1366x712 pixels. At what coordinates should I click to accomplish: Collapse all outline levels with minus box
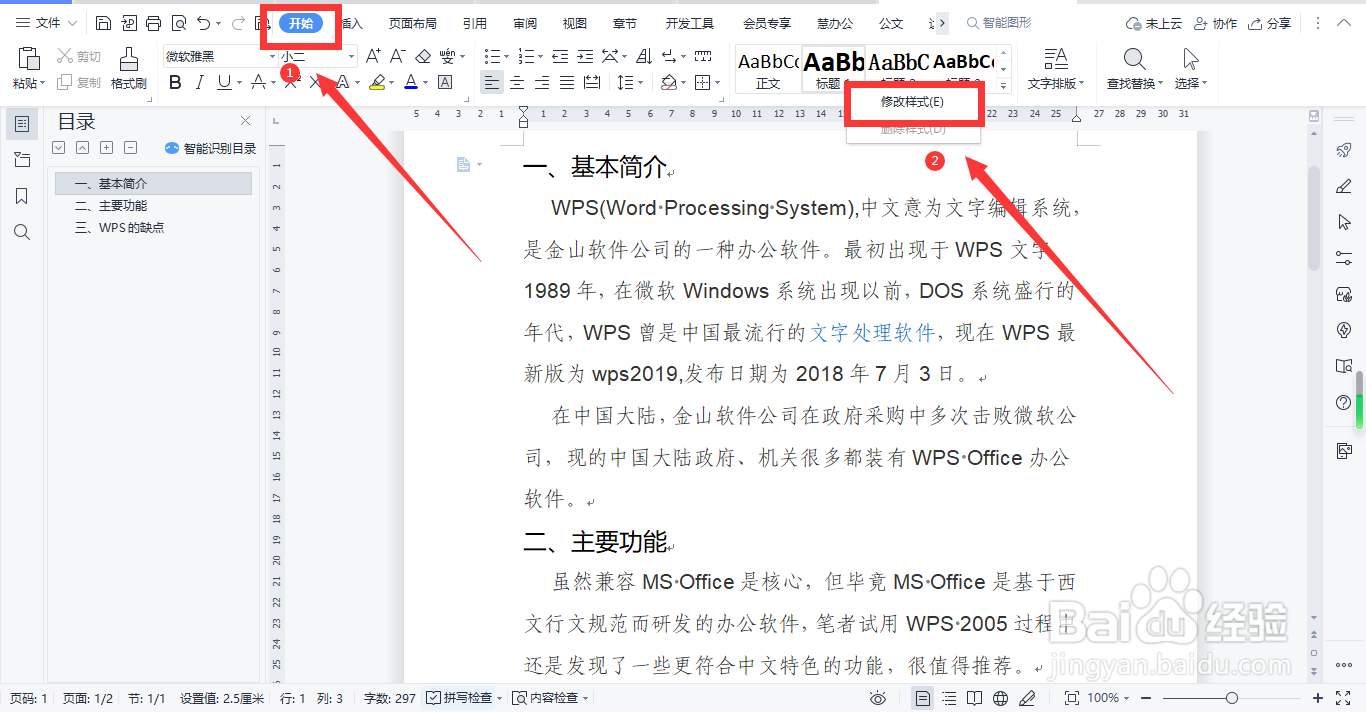point(130,148)
